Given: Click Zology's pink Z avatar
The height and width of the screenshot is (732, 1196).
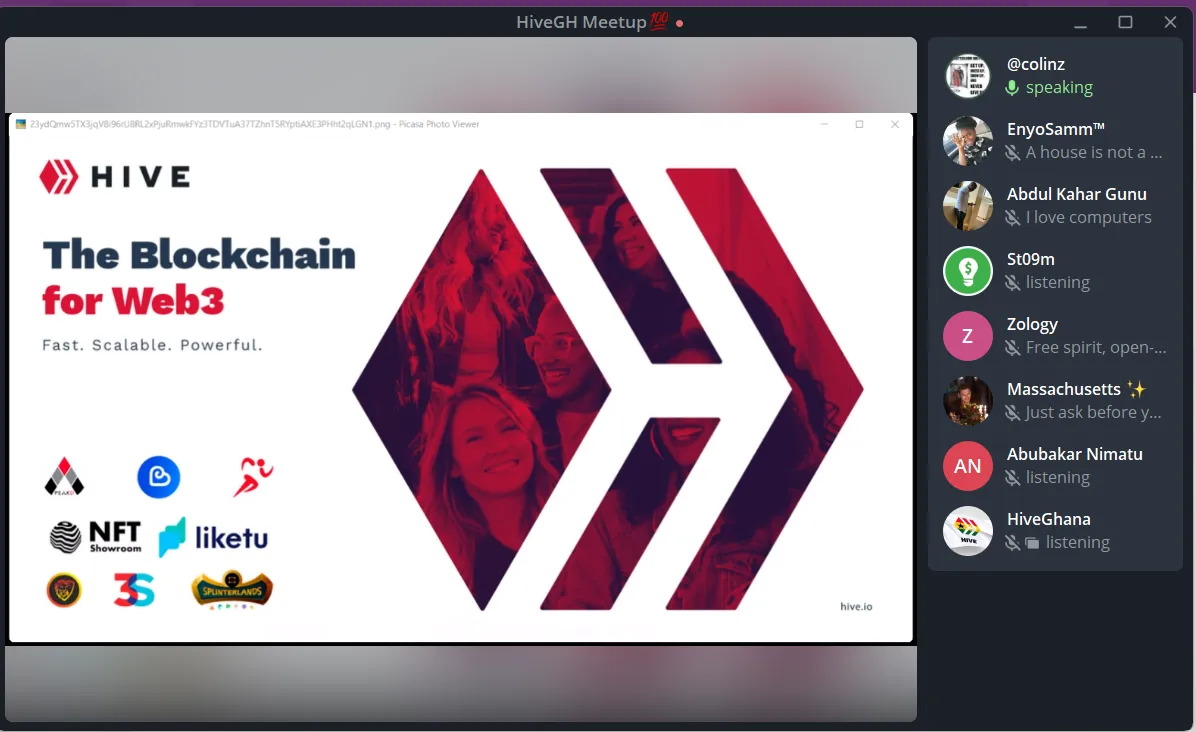Looking at the screenshot, I should 968,336.
